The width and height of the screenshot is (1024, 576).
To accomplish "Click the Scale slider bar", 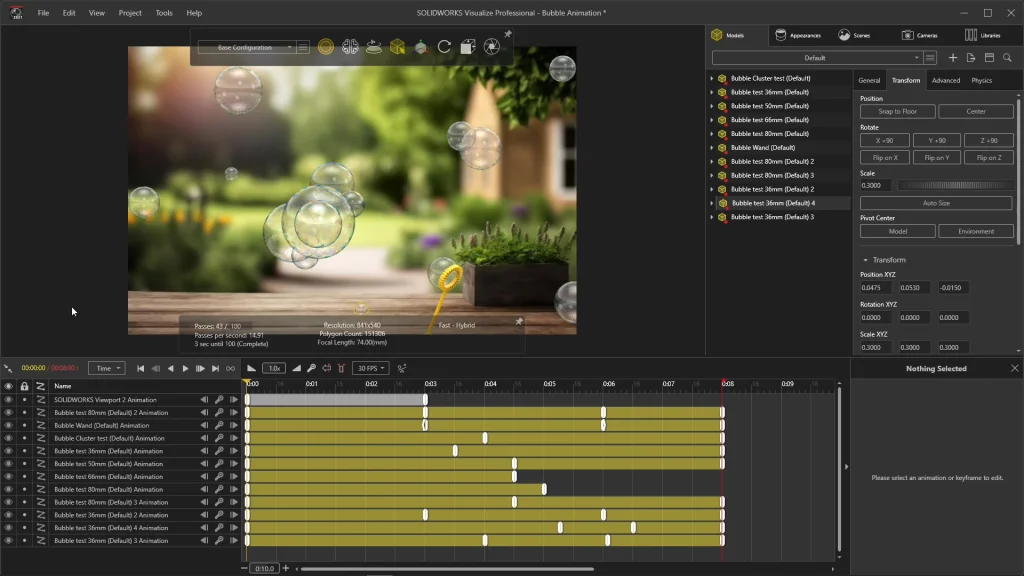I will click(x=954, y=185).
